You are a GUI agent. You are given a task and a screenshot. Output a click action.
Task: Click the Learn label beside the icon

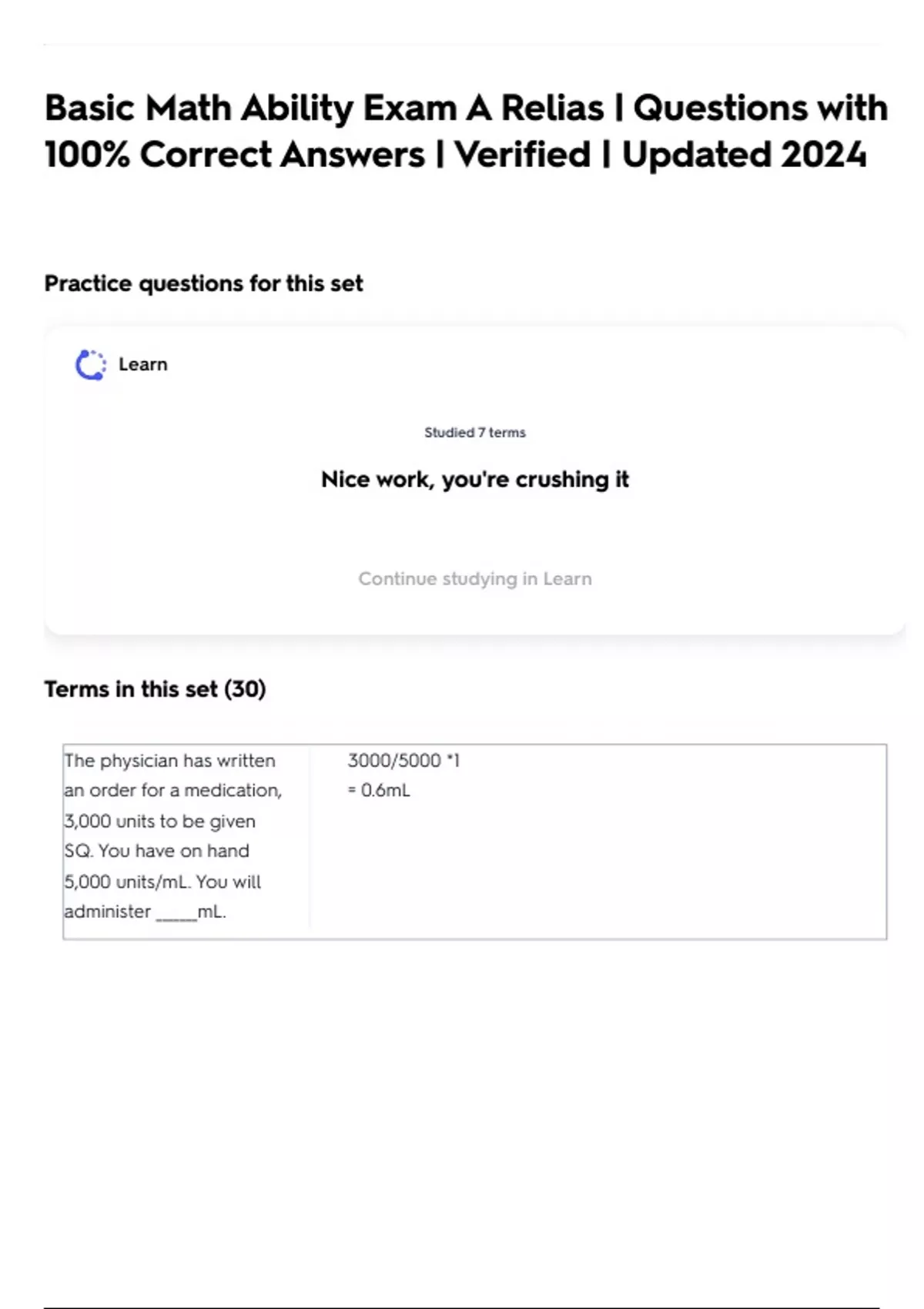(142, 365)
